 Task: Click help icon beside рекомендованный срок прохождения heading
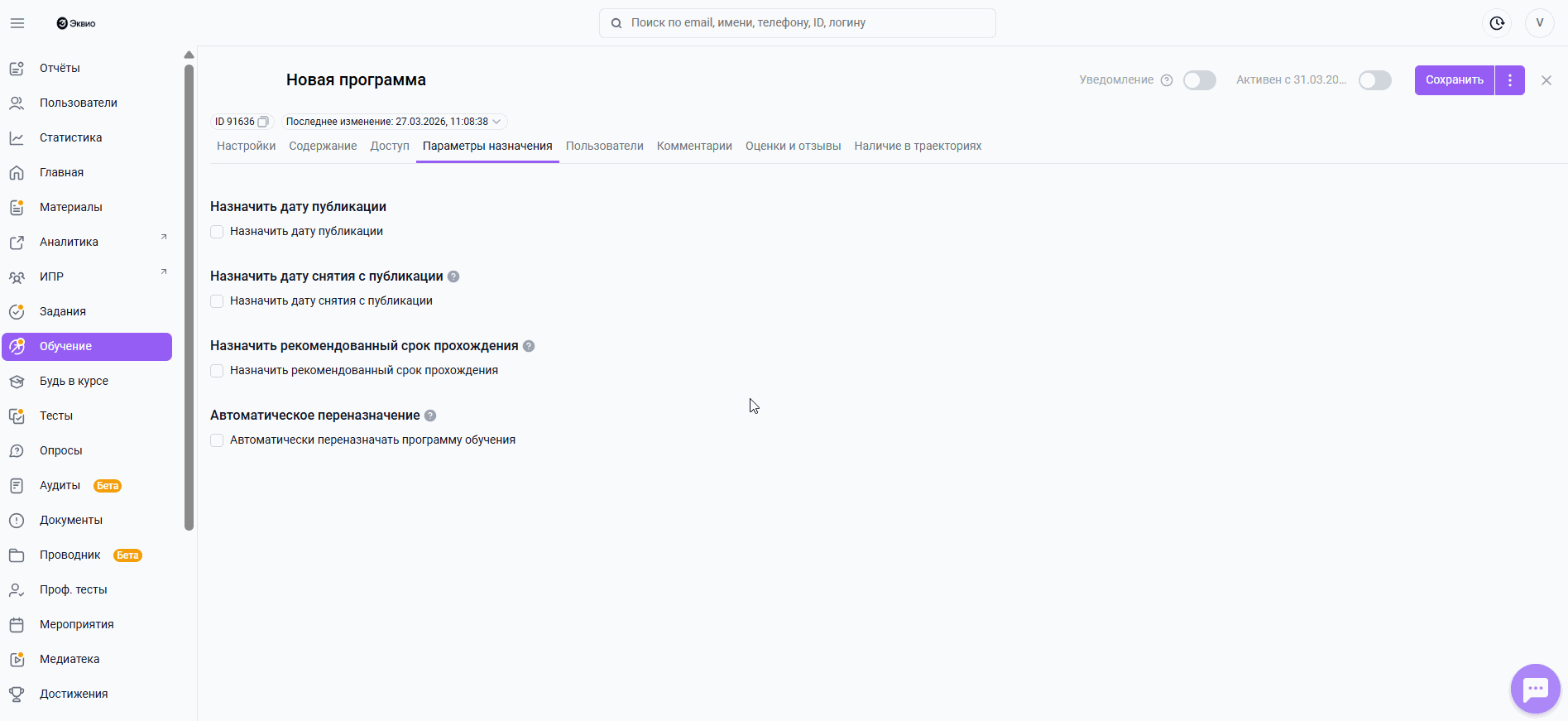pyautogui.click(x=529, y=346)
